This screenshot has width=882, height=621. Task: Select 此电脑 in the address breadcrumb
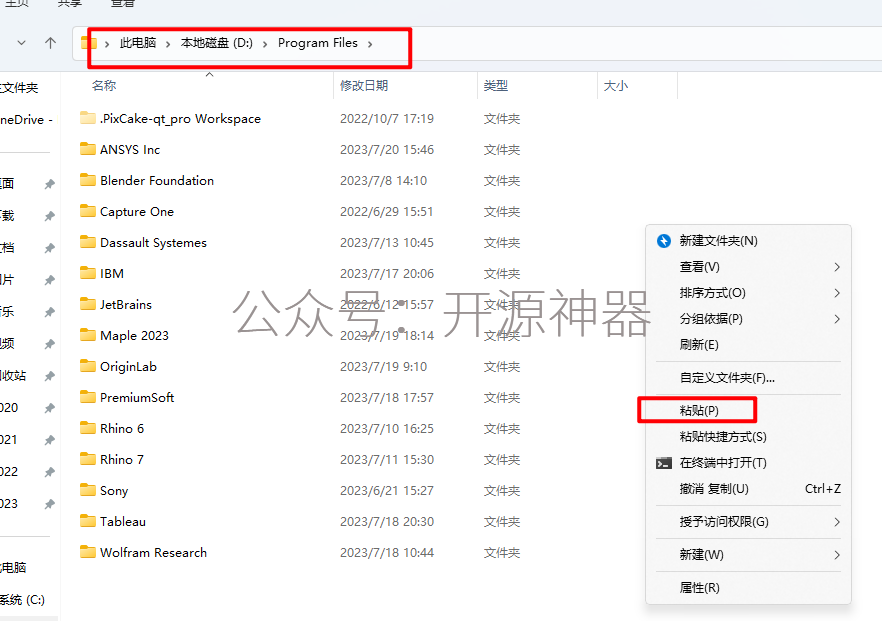point(138,43)
